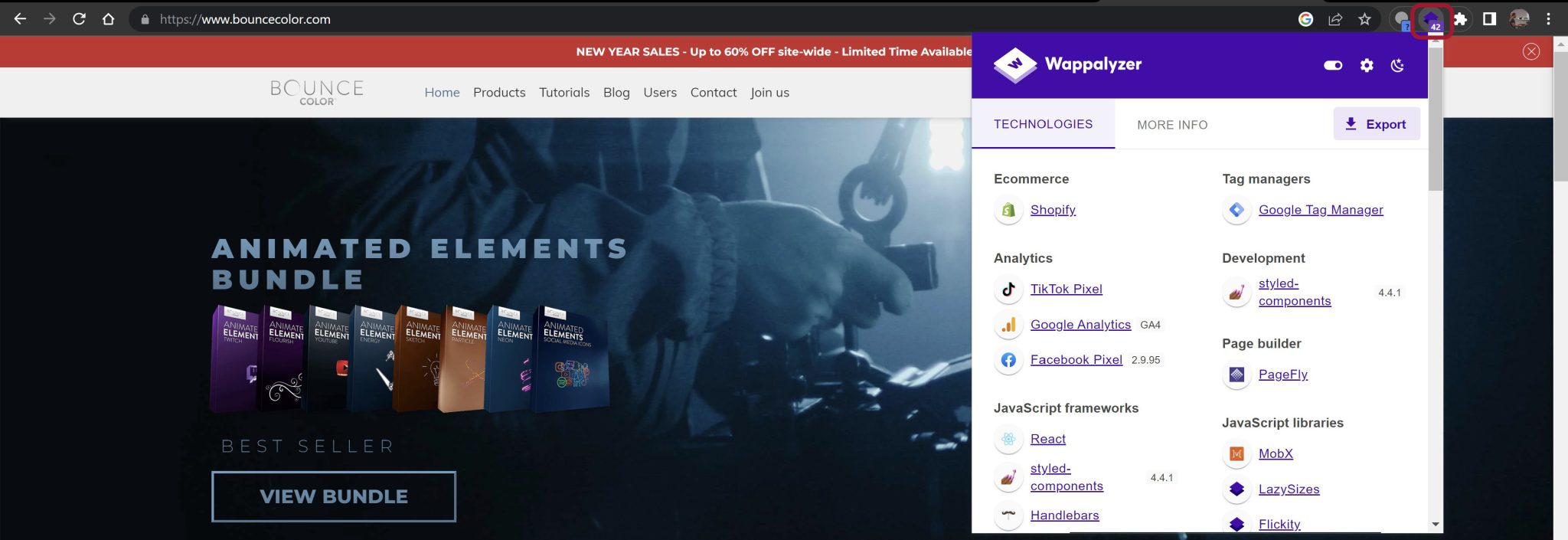The image size is (1568, 540).
Task: Click the browser forward arrow
Action: click(x=50, y=19)
